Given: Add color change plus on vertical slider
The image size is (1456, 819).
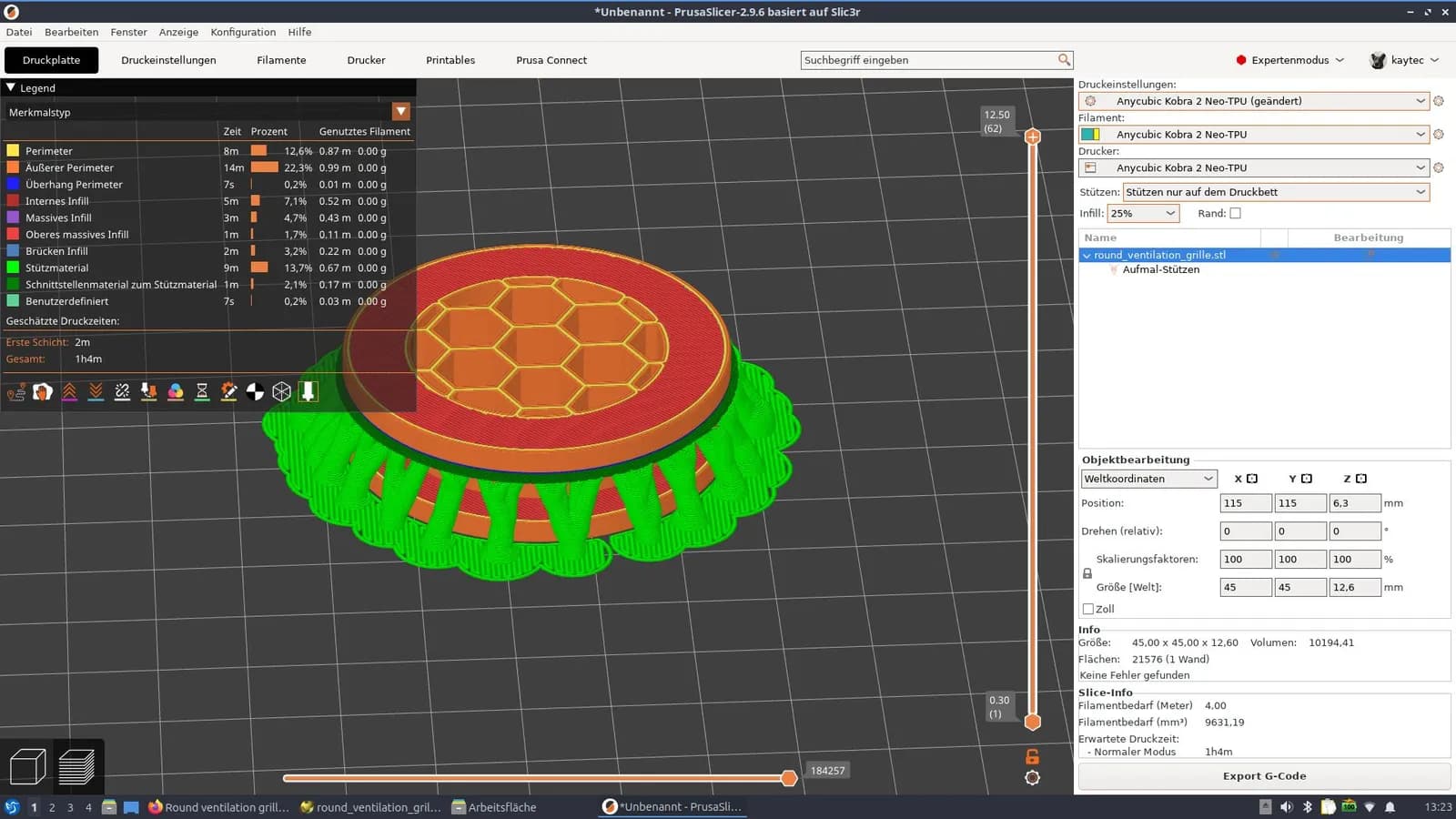Looking at the screenshot, I should tap(1032, 136).
